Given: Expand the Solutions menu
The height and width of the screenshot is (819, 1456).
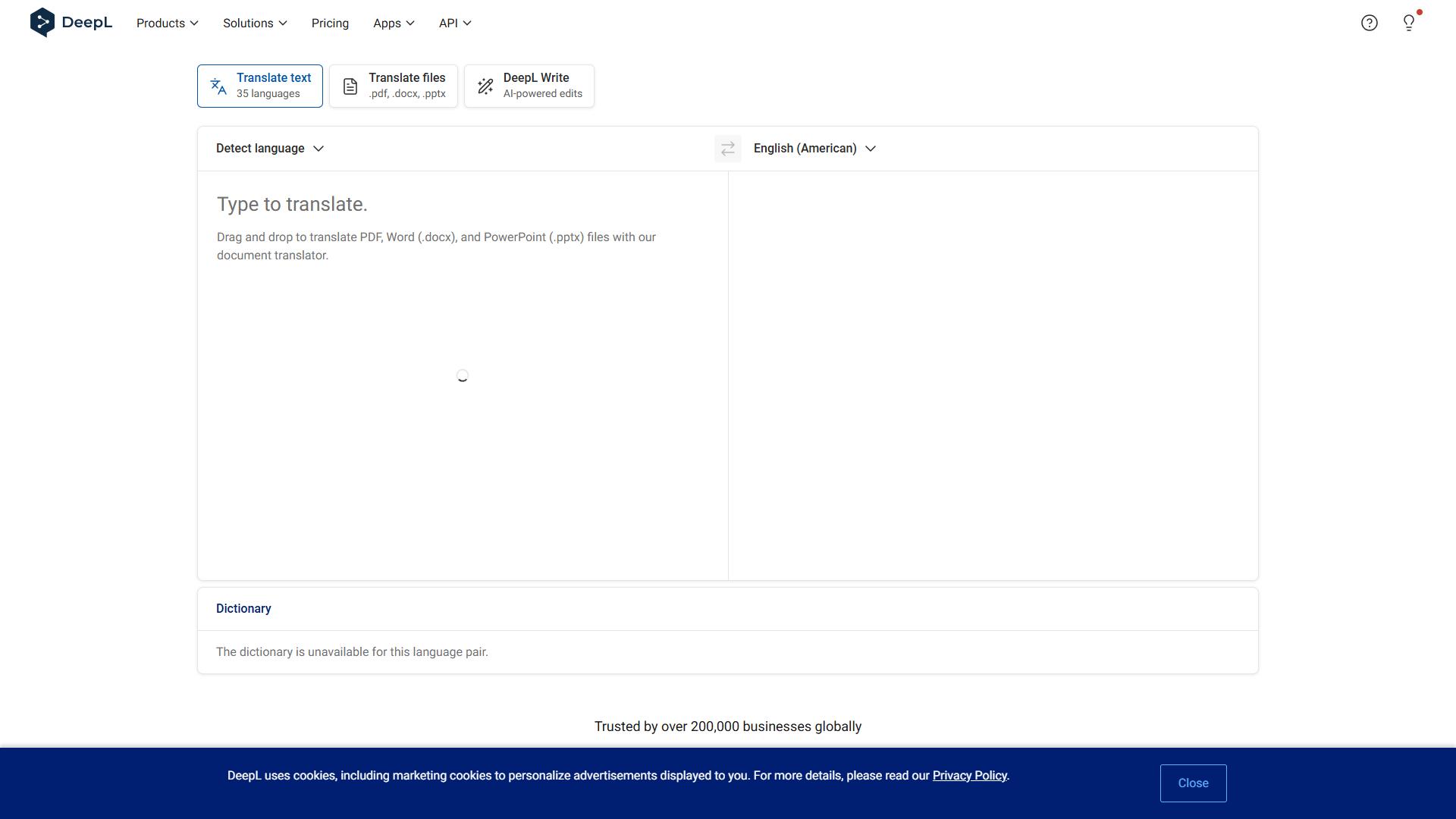Looking at the screenshot, I should [x=255, y=24].
